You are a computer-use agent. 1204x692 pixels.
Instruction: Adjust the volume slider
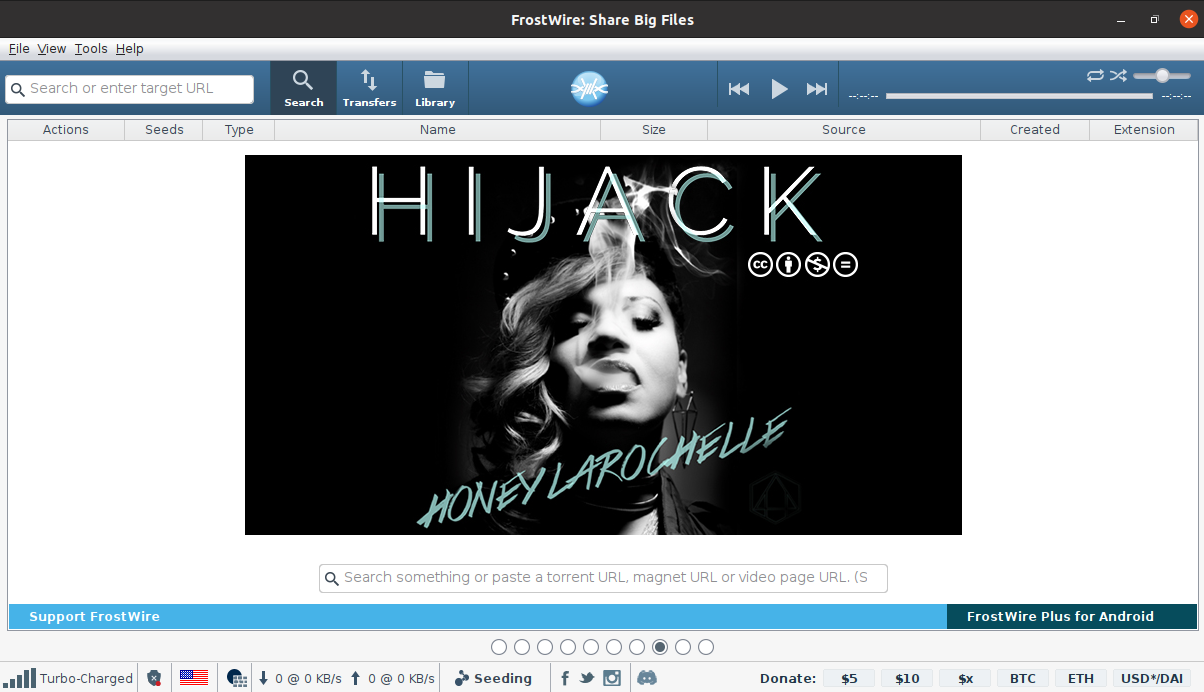coord(1162,76)
